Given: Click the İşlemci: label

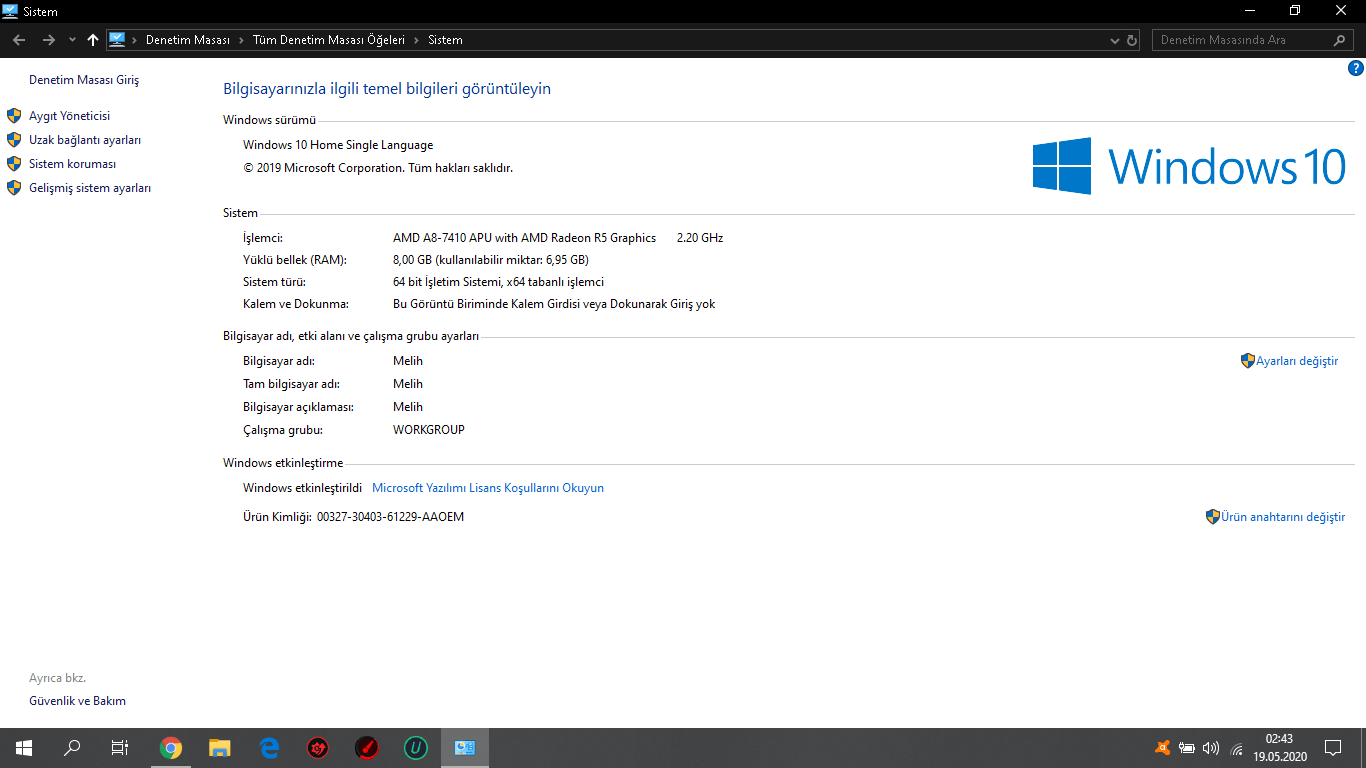Looking at the screenshot, I should point(263,238).
